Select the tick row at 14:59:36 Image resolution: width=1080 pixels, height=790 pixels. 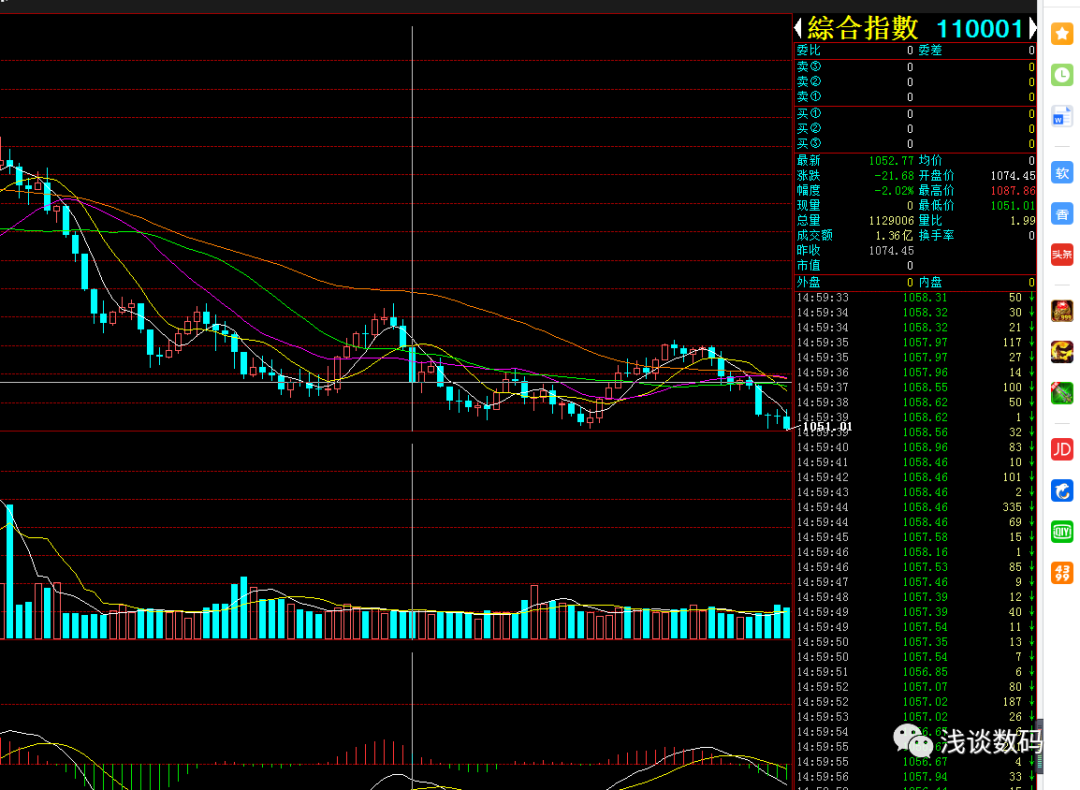[915, 373]
